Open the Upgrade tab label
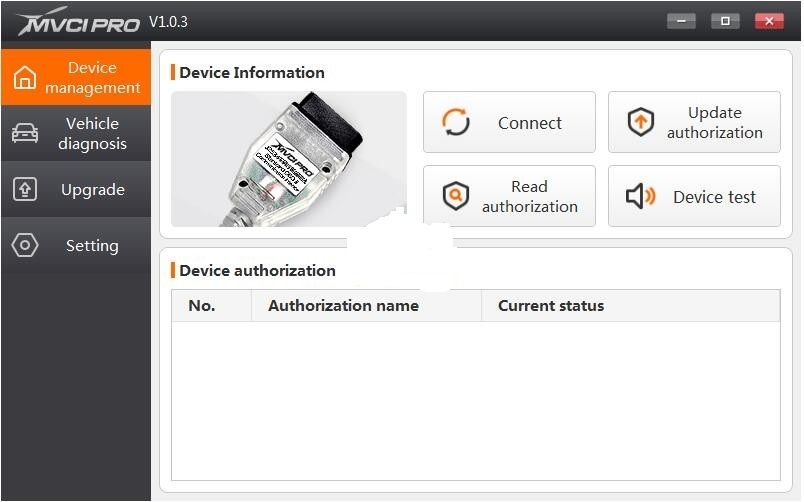This screenshot has width=804, height=502. point(92,190)
